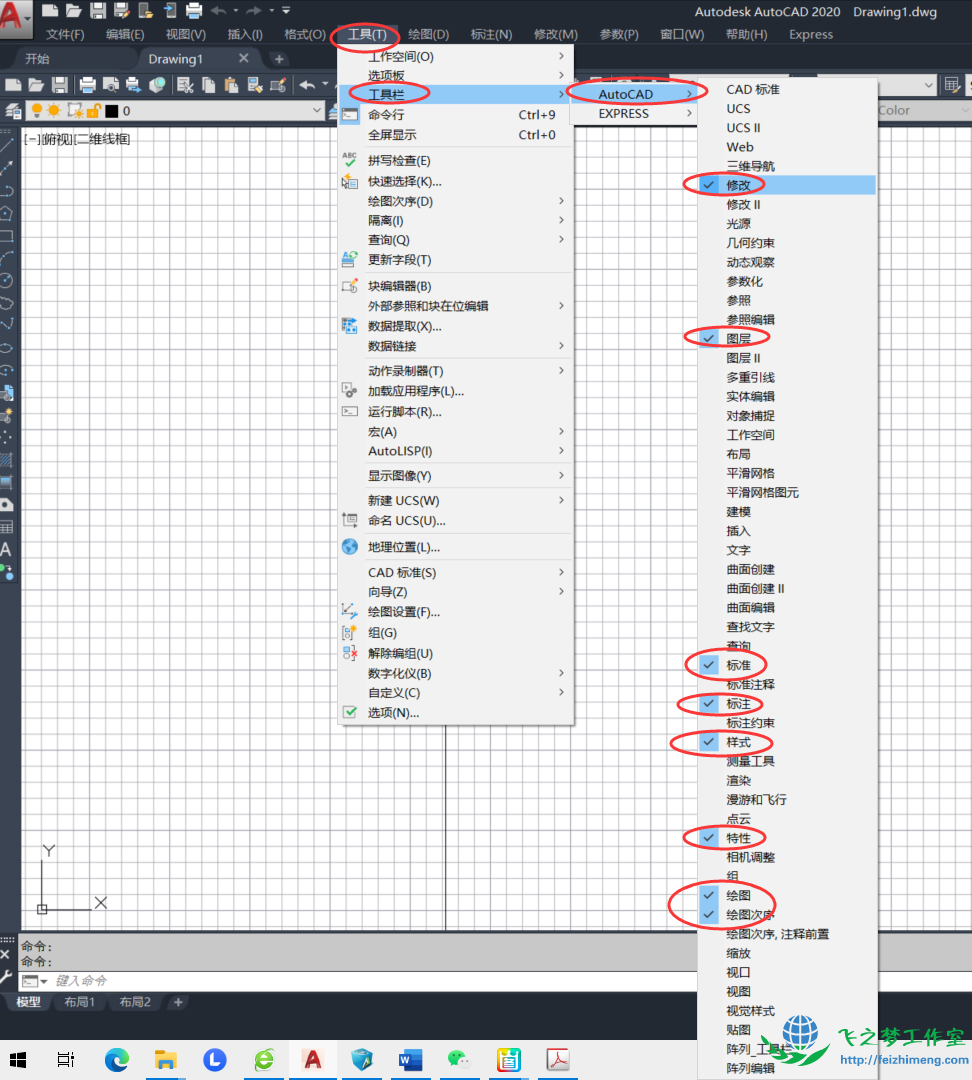Expand 选项板 submenu

click(455, 75)
